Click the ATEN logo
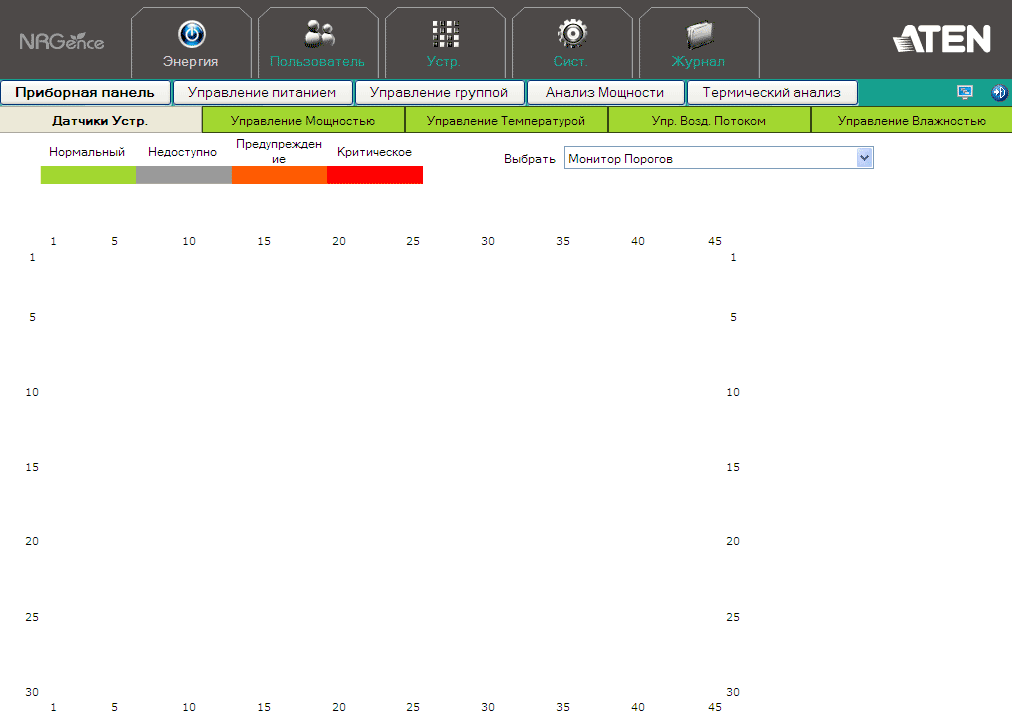 pyautogui.click(x=942, y=39)
